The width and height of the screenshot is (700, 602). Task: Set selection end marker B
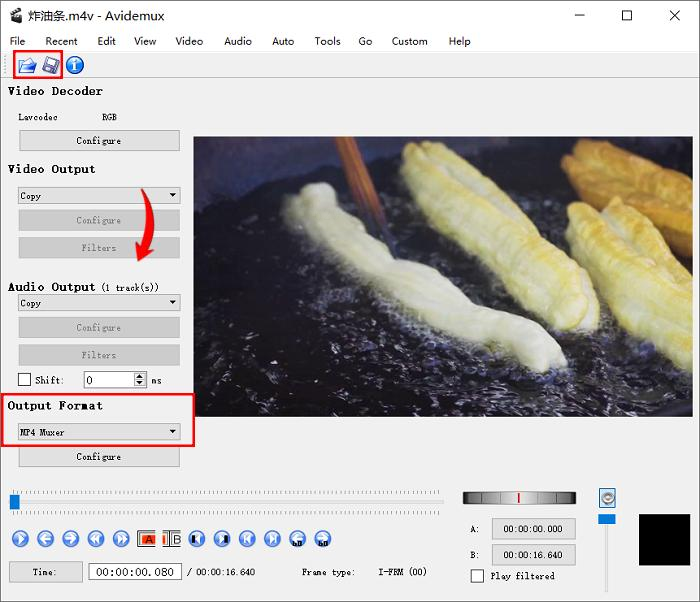coord(171,539)
